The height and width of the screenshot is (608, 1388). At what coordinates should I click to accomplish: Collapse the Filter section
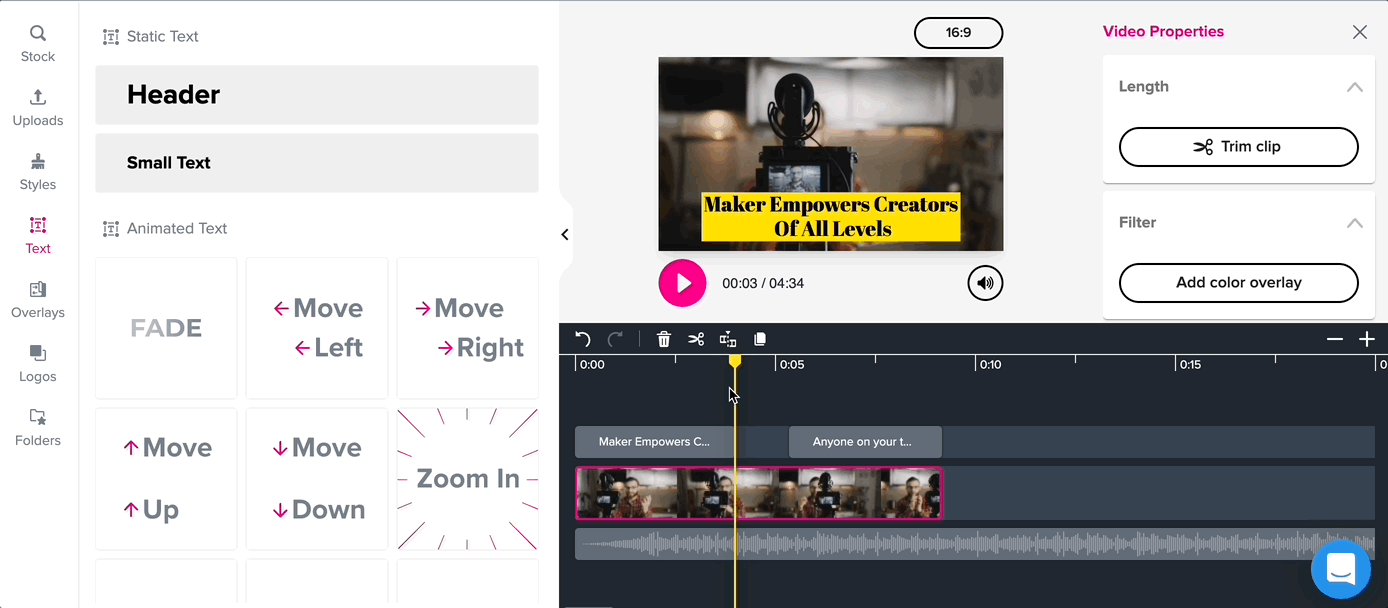[x=1354, y=223]
